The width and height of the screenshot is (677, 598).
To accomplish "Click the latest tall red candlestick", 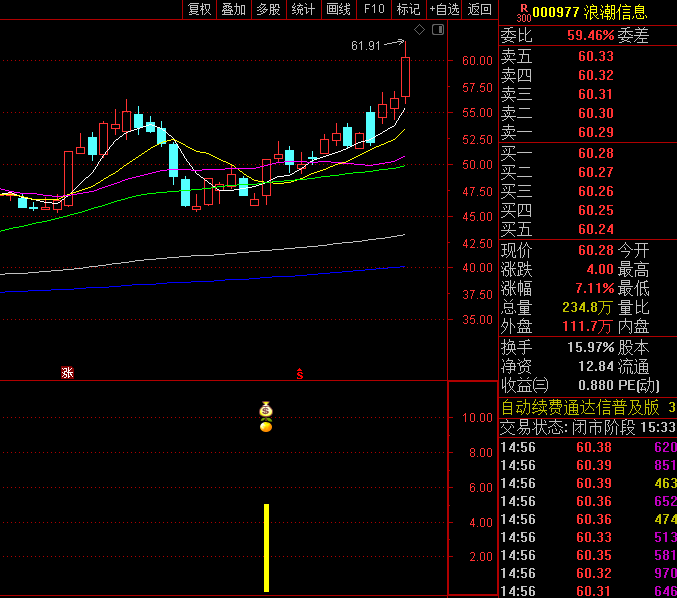I will coord(405,77).
